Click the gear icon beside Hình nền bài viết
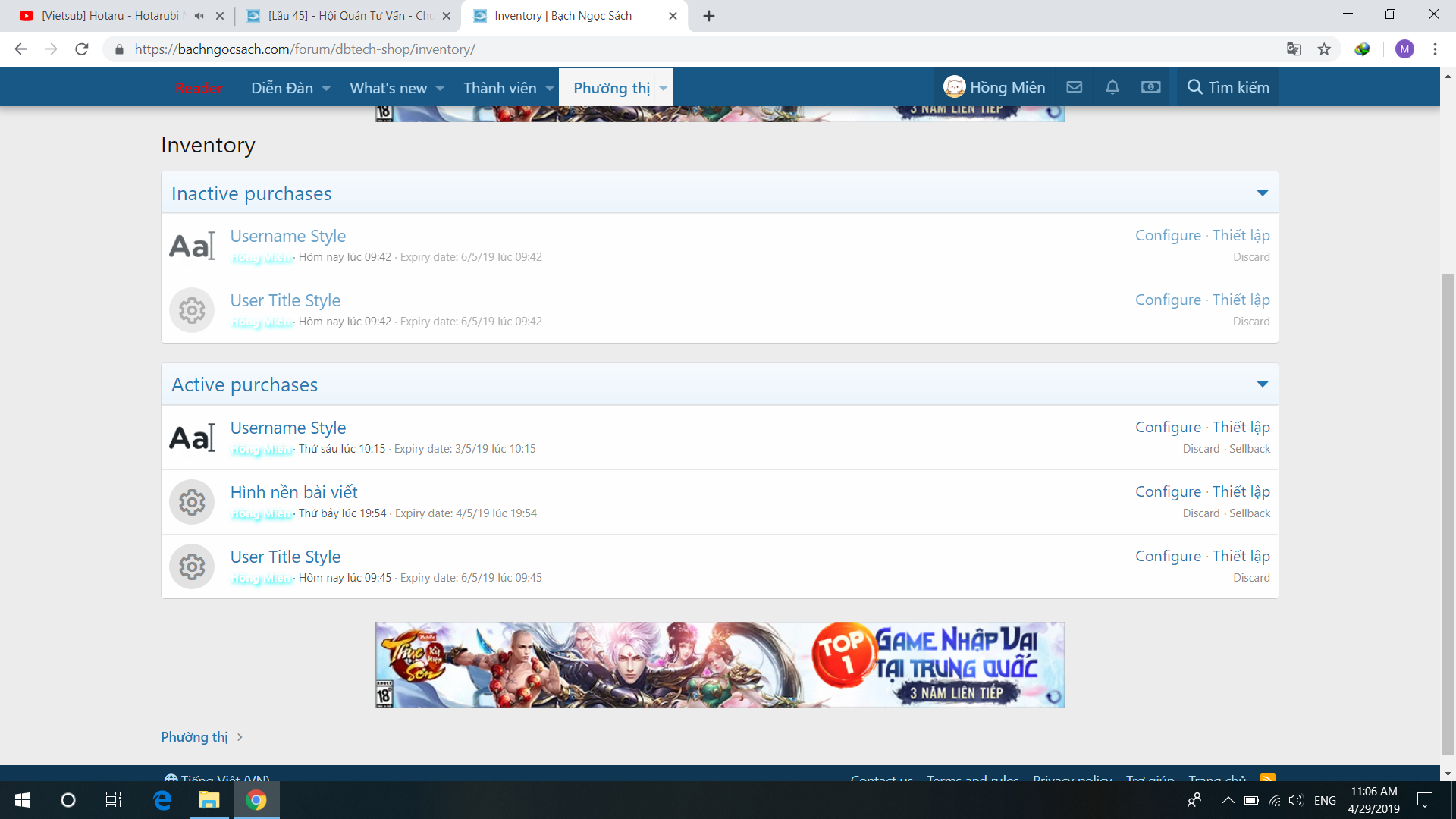The height and width of the screenshot is (819, 1456). pos(192,502)
